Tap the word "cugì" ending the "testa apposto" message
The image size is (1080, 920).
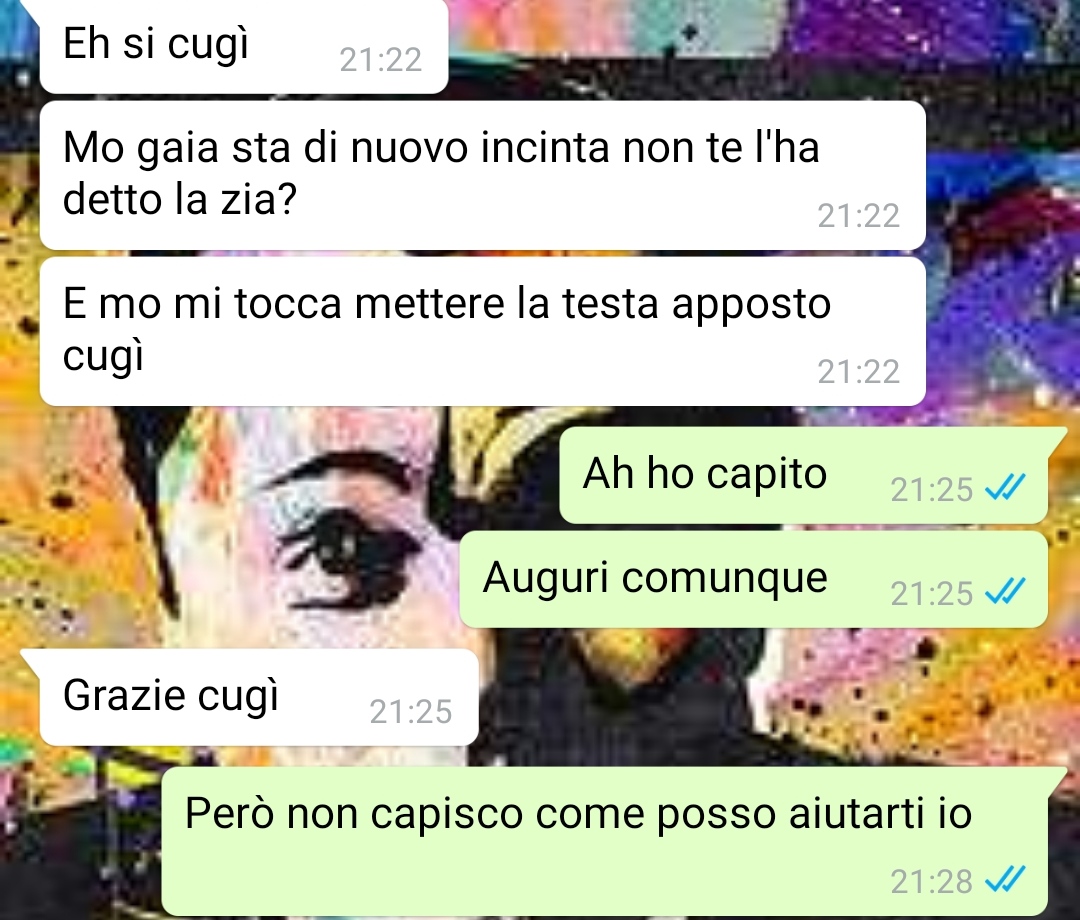[103, 357]
